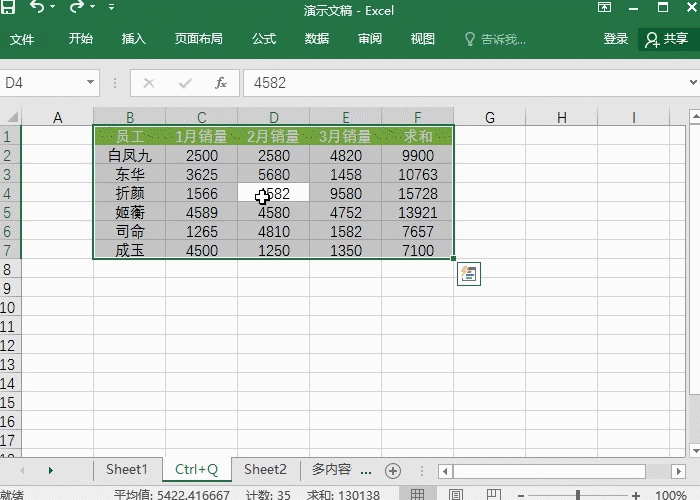Click horizontal scrollbar left arrow
Screen dimensions: 700x500
[x=445, y=471]
